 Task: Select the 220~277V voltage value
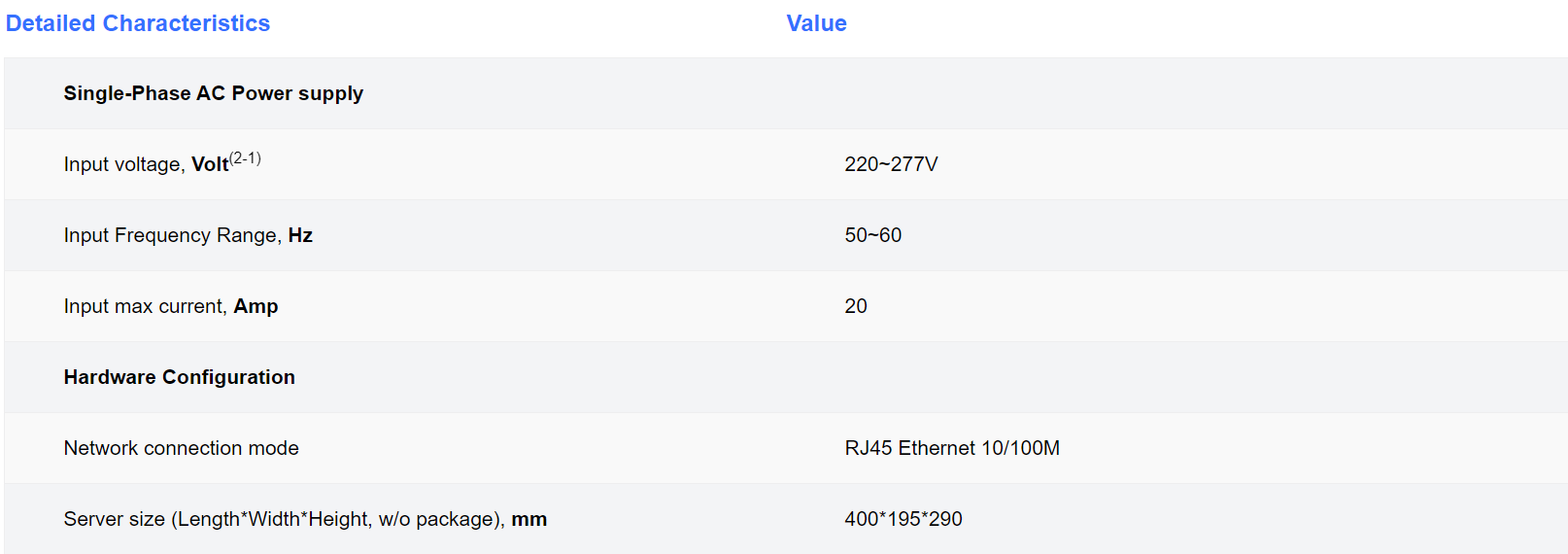891,164
